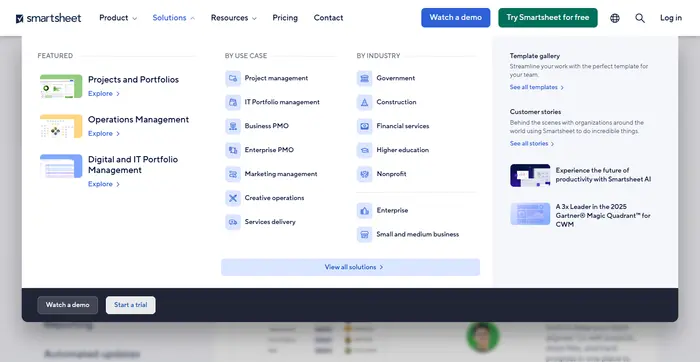Click the Template gallery heading

tap(535, 56)
